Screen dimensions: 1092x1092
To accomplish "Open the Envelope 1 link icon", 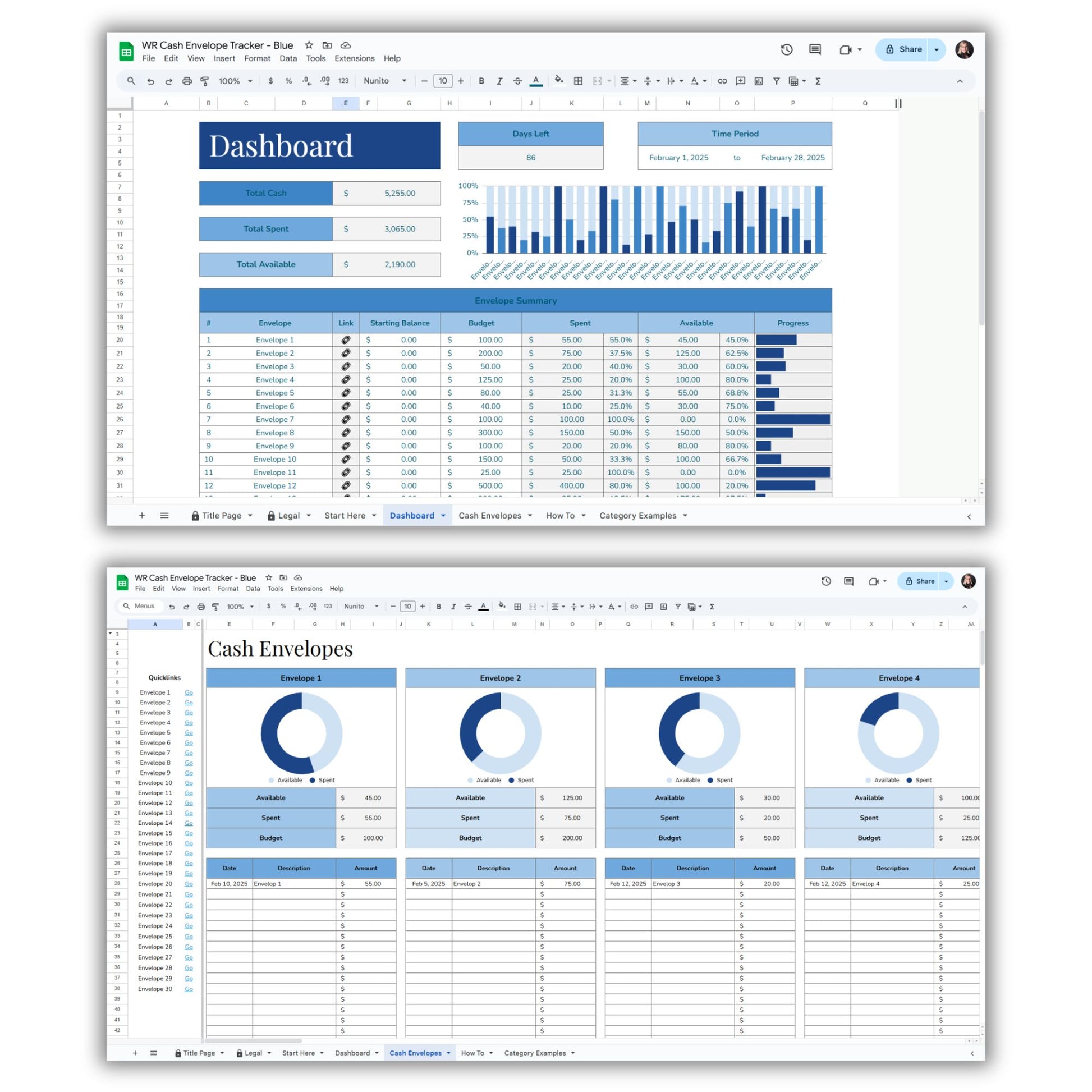I will (x=345, y=339).
